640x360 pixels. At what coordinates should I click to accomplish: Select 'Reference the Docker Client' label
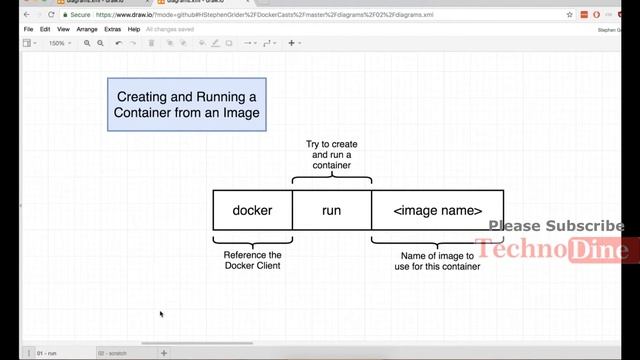pyautogui.click(x=252, y=260)
